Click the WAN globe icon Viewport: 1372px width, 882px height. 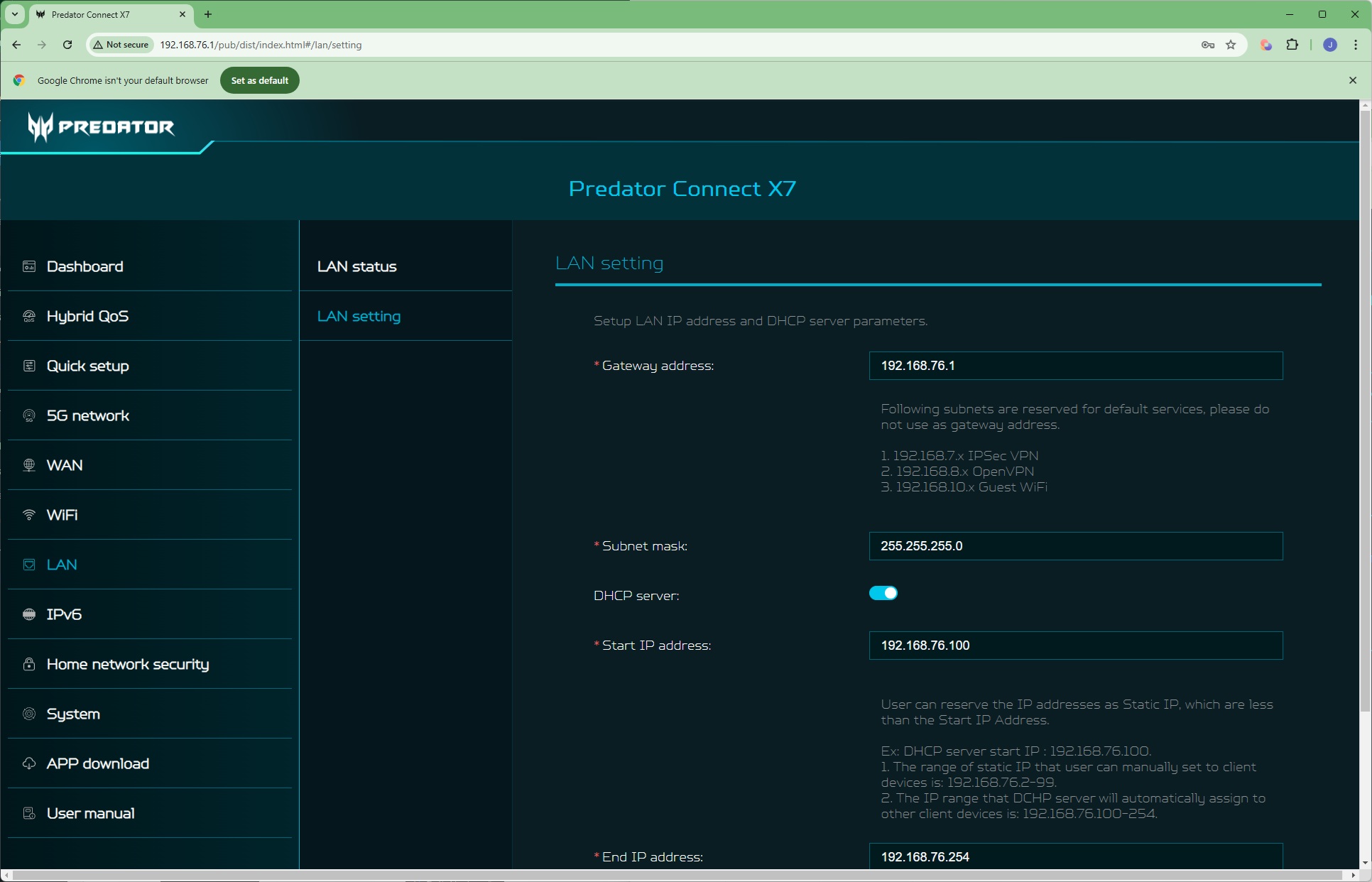point(29,465)
